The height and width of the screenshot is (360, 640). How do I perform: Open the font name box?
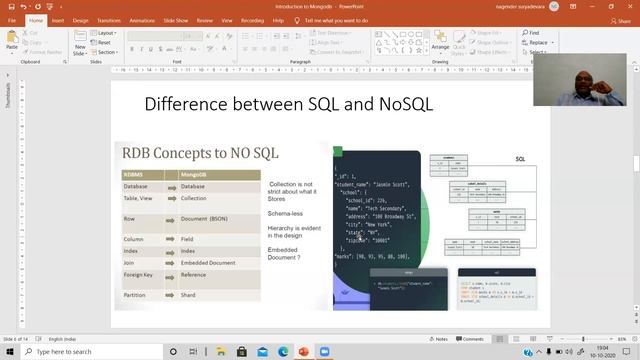154,36
